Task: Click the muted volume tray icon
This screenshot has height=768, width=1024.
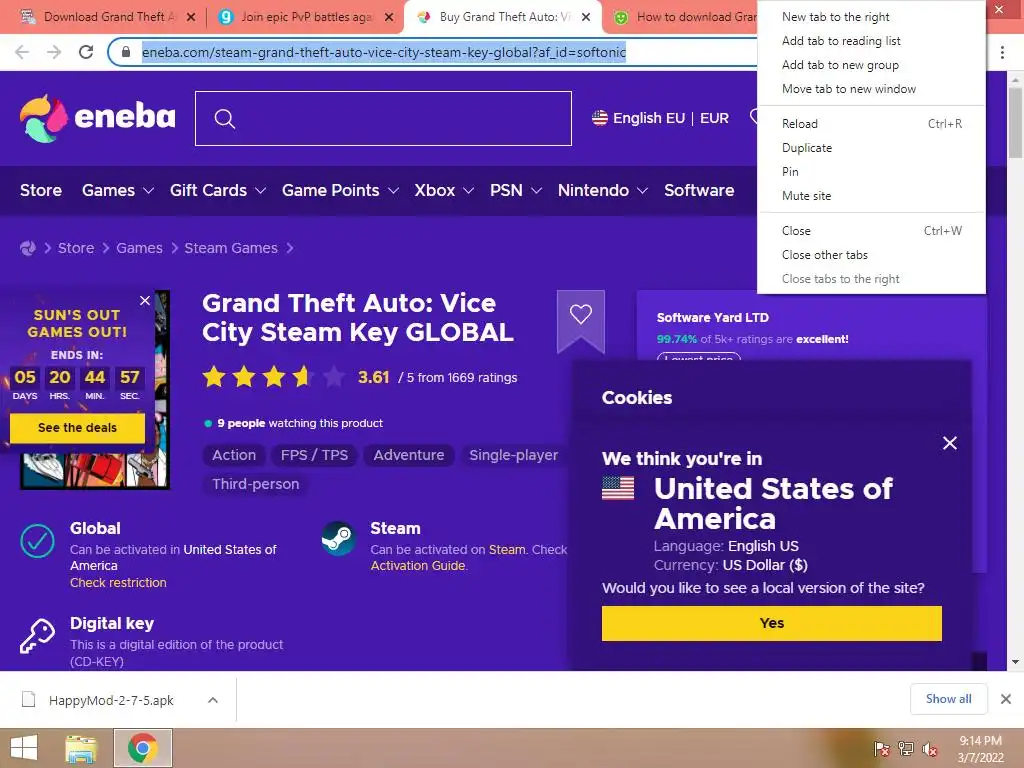Action: pyautogui.click(x=930, y=749)
